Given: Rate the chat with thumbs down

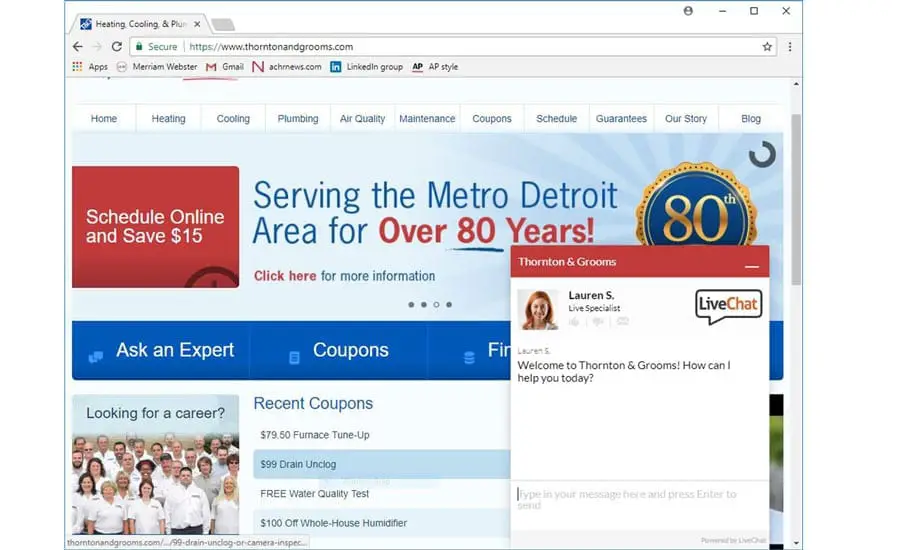Looking at the screenshot, I should click(598, 322).
